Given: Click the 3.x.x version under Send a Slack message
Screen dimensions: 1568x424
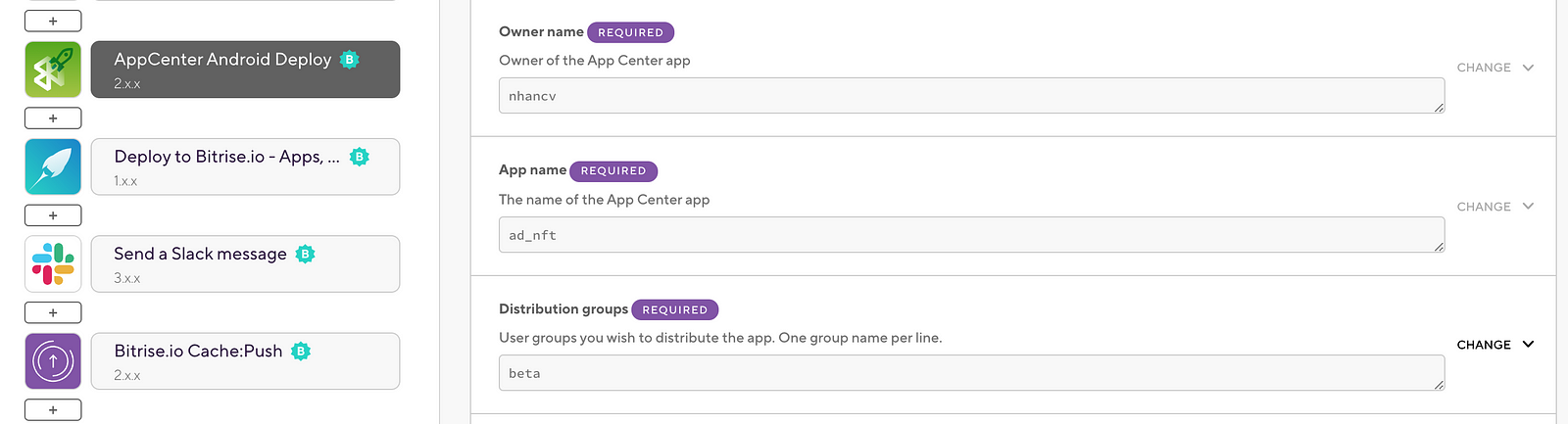Looking at the screenshot, I should point(127,278).
